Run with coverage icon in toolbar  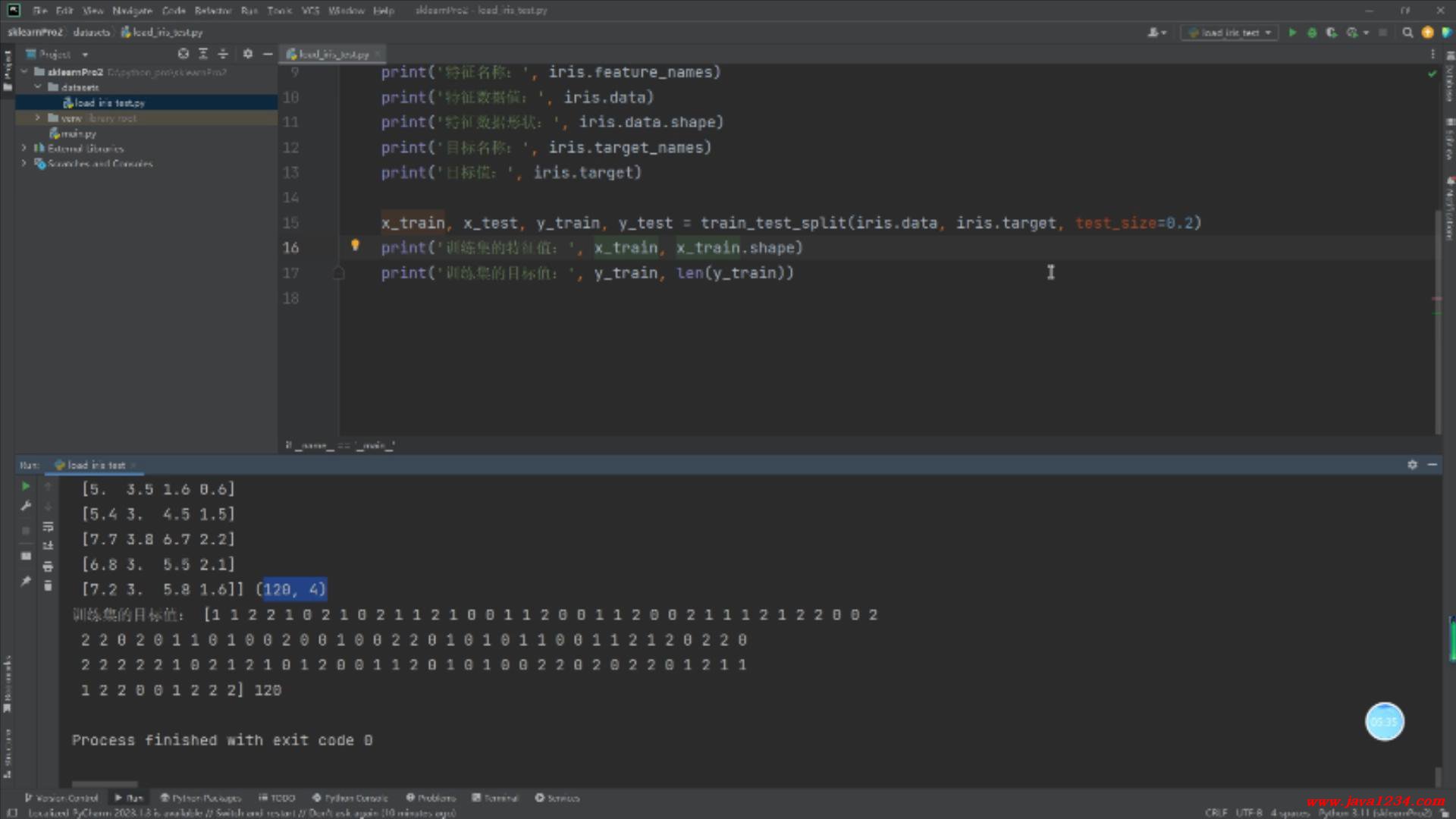point(1331,33)
